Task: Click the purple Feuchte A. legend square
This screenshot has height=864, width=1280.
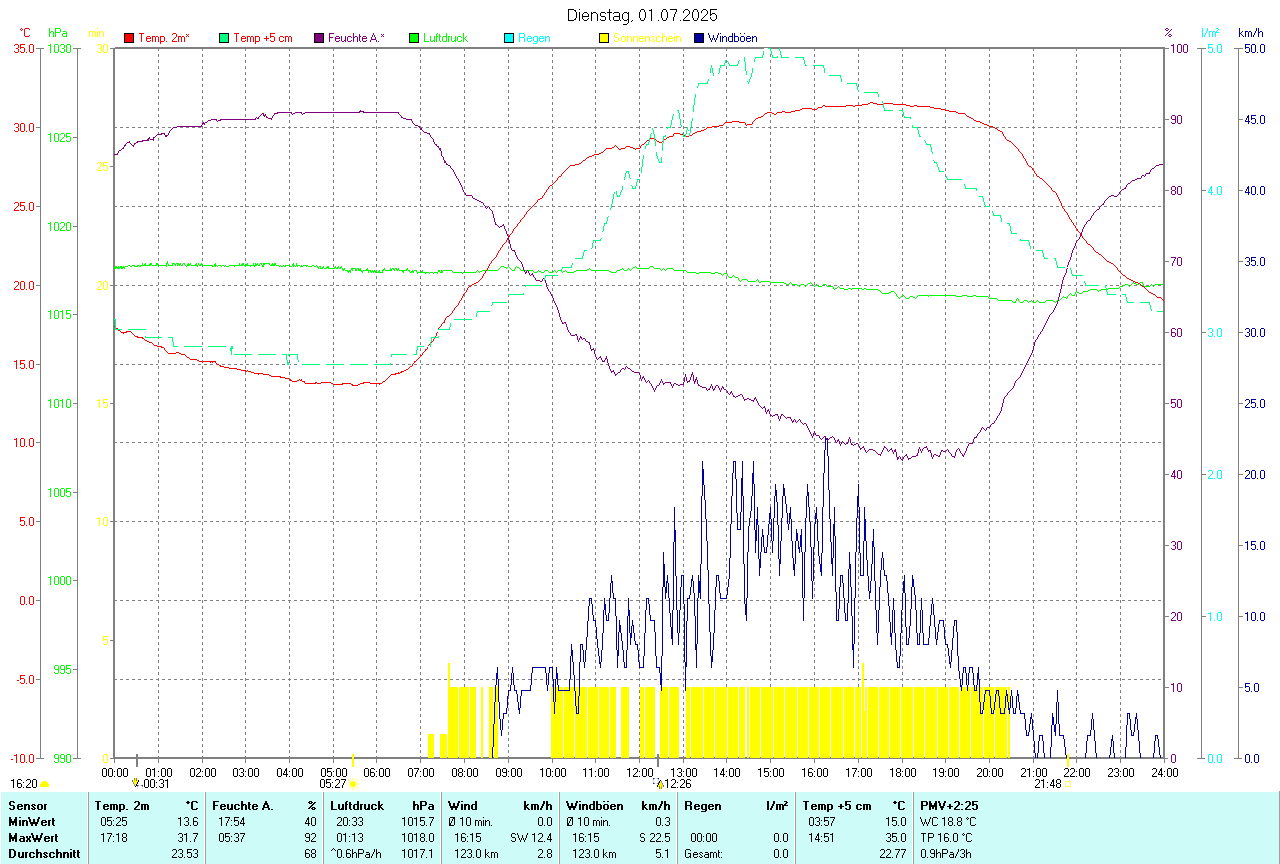Action: pyautogui.click(x=319, y=38)
